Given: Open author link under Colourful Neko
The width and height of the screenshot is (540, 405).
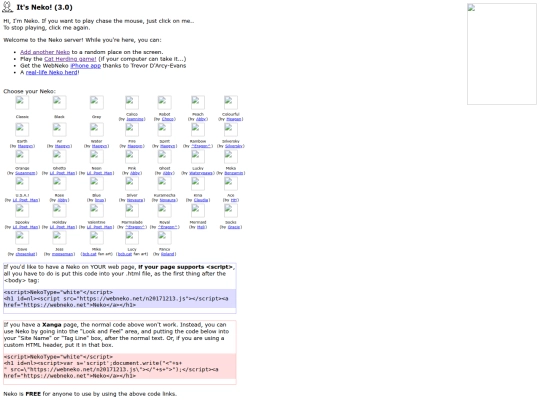Looking at the screenshot, I should [234, 119].
